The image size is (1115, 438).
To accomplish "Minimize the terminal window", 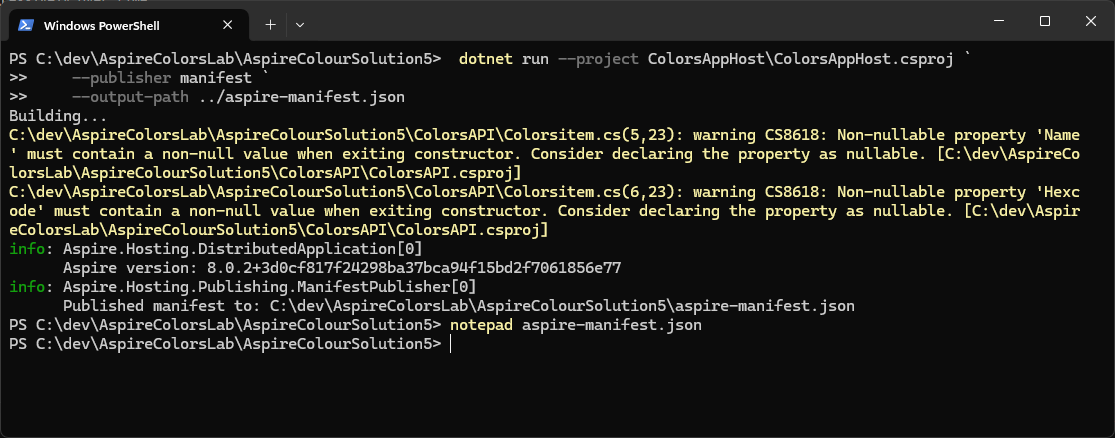I will pos(996,21).
